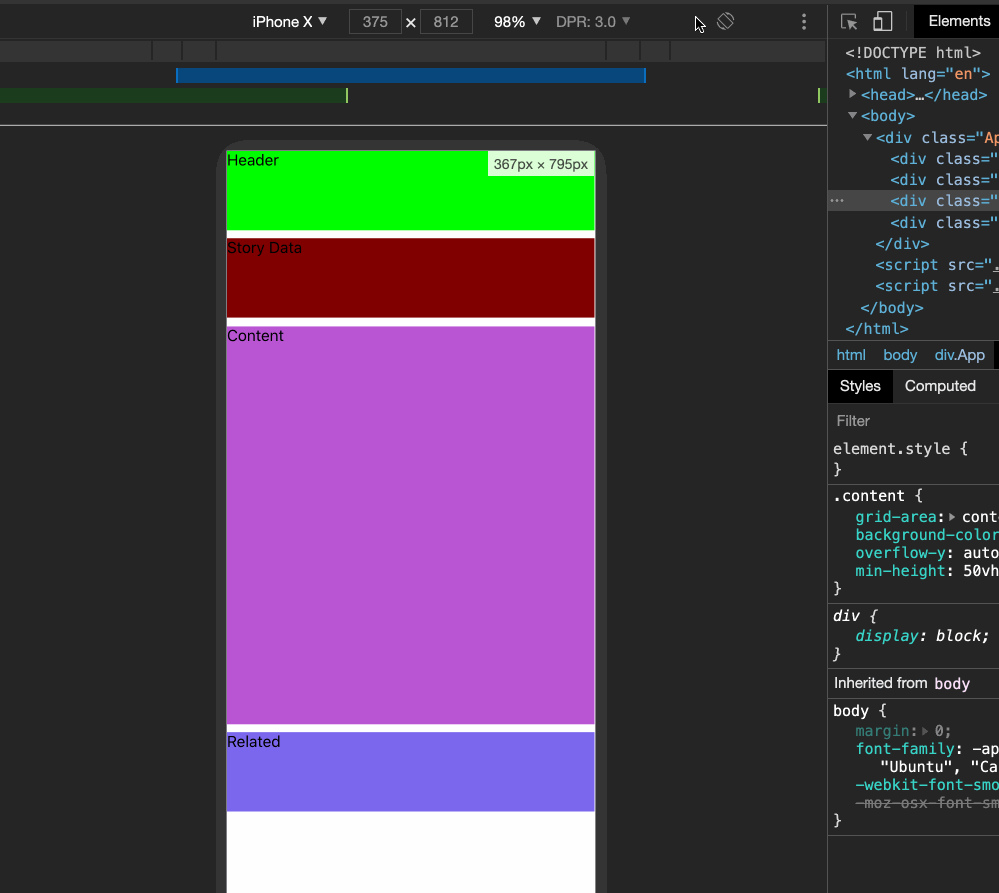Click the width field showing 375

[375, 22]
